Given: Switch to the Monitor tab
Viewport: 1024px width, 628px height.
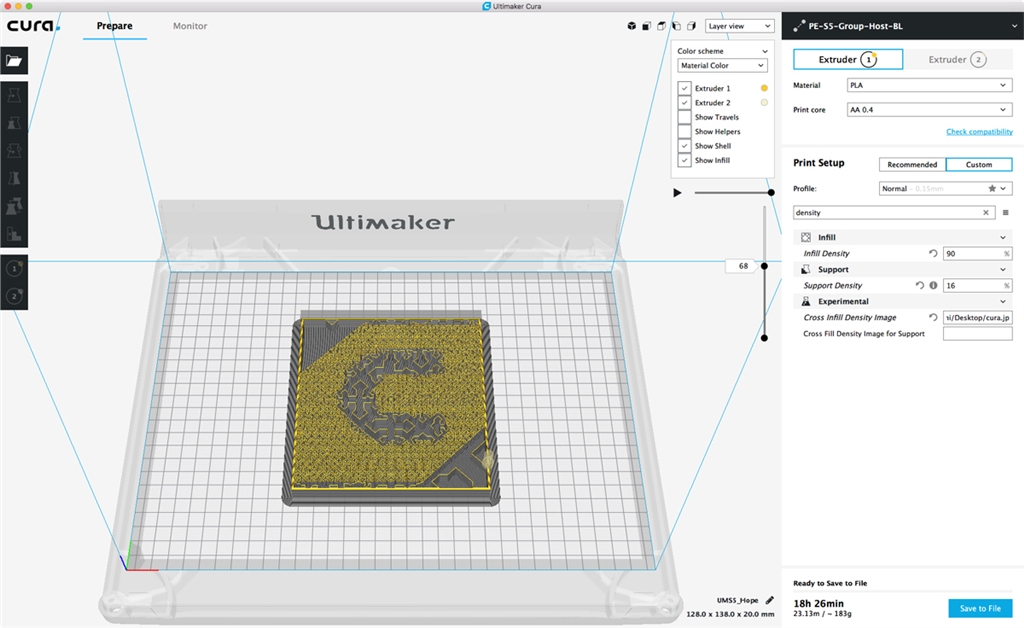Looking at the screenshot, I should (x=190, y=26).
